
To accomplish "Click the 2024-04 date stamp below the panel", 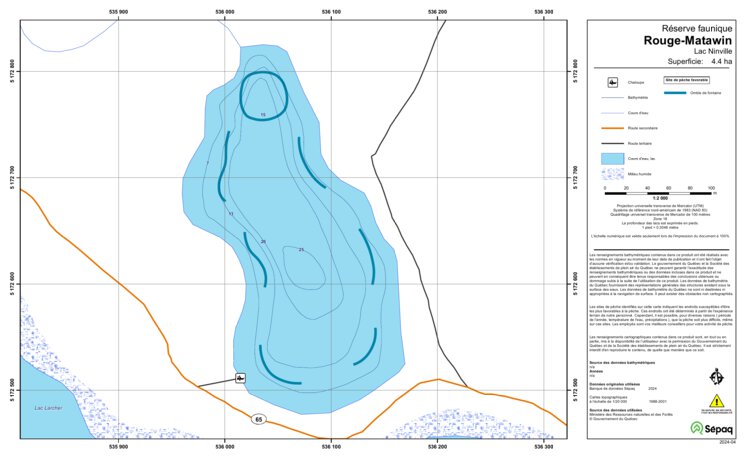I will click(728, 442).
